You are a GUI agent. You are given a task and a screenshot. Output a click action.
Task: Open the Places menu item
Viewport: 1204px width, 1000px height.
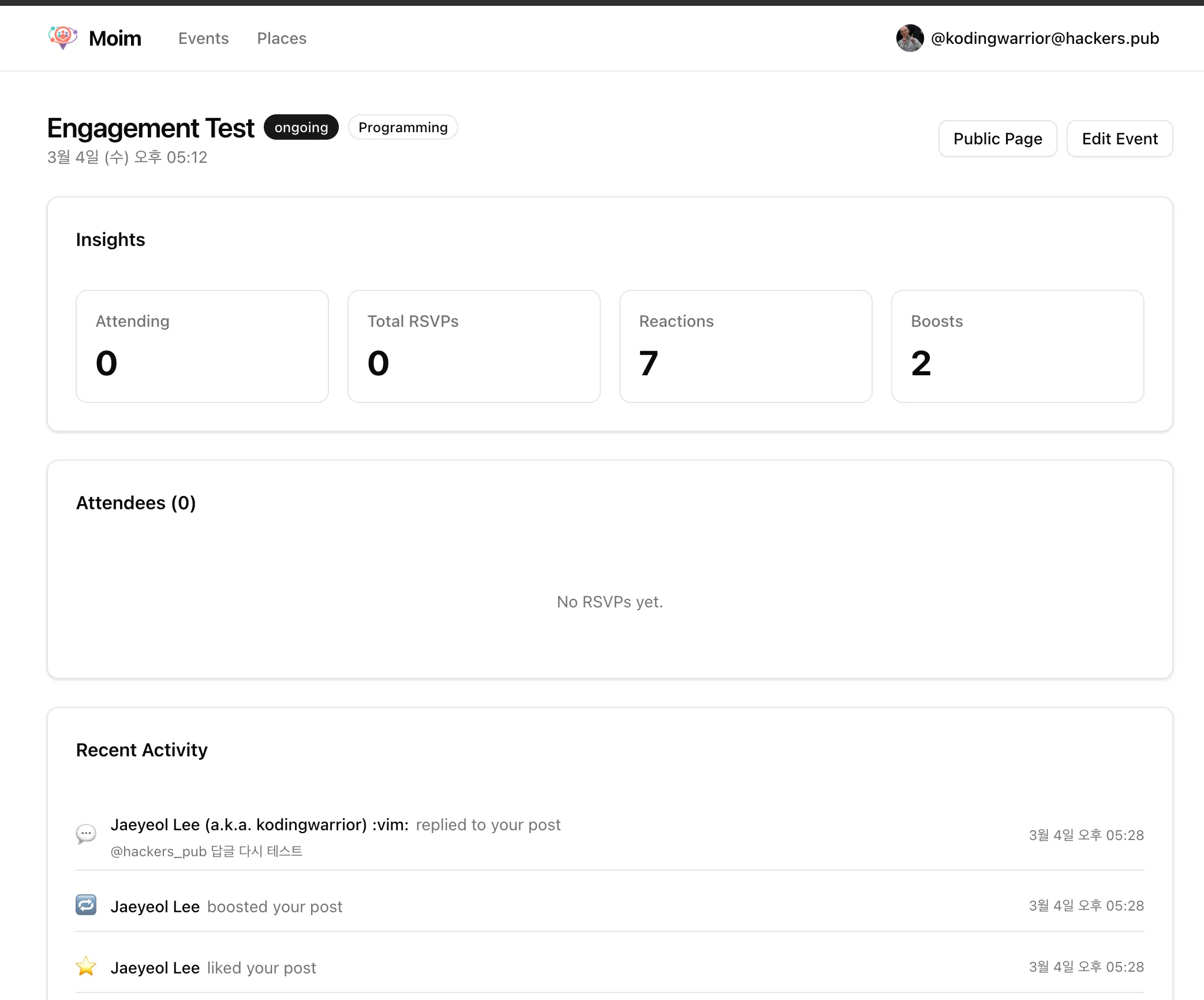[282, 38]
